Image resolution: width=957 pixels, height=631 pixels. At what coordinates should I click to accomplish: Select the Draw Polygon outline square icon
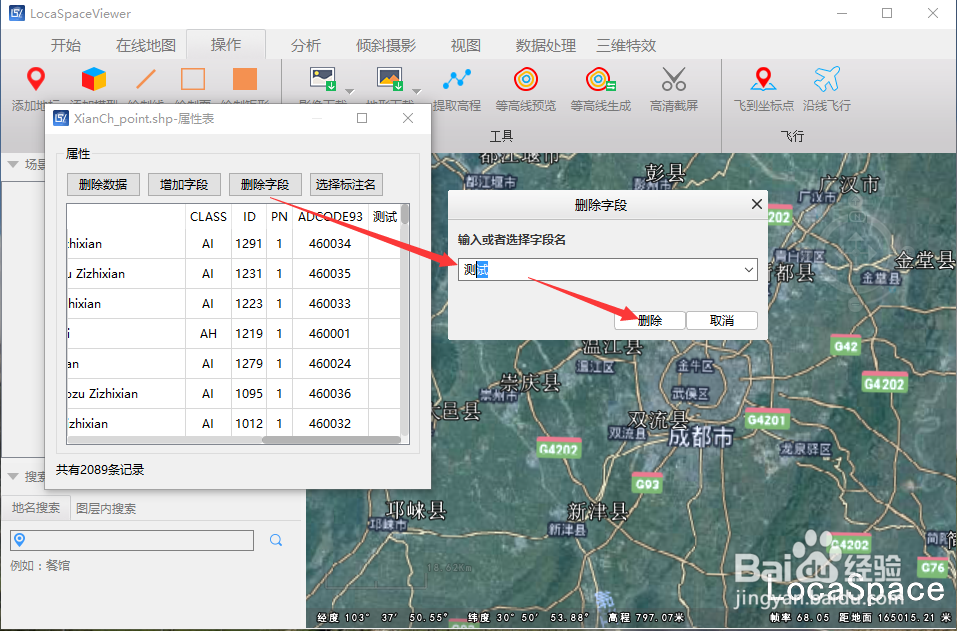point(193,79)
